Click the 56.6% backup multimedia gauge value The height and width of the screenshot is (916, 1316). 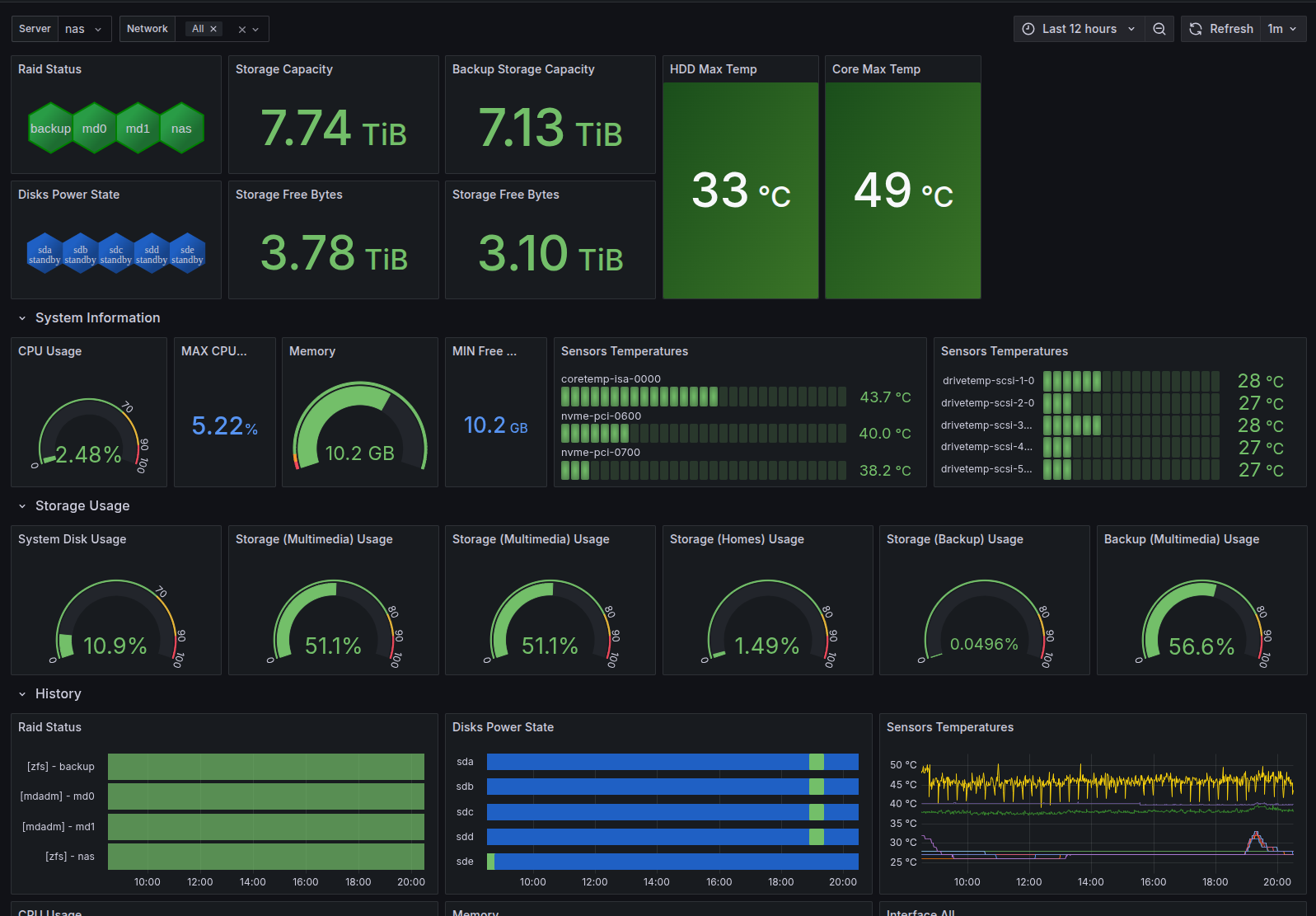1201,646
